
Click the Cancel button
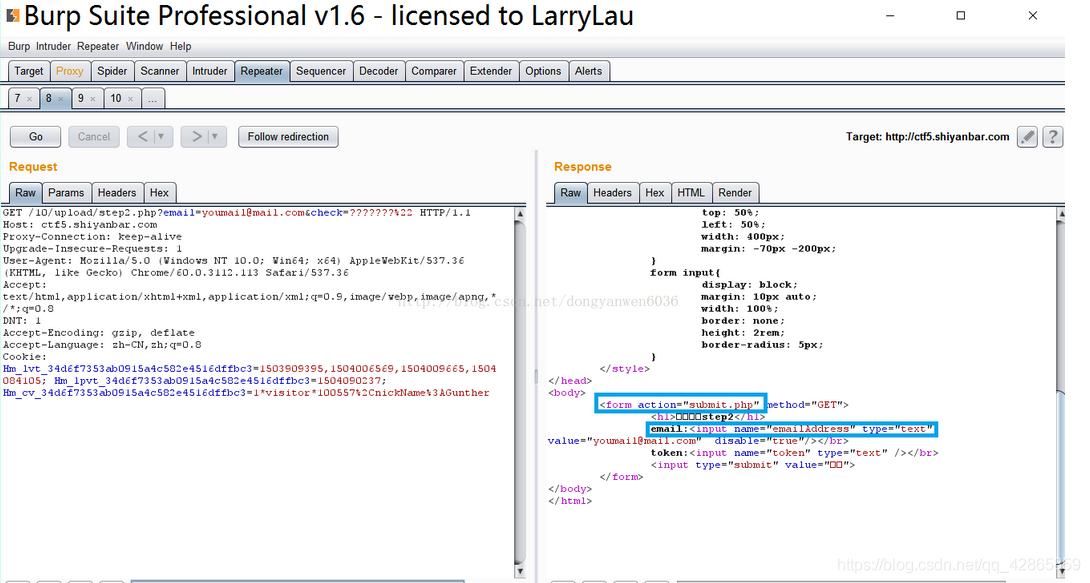(94, 137)
